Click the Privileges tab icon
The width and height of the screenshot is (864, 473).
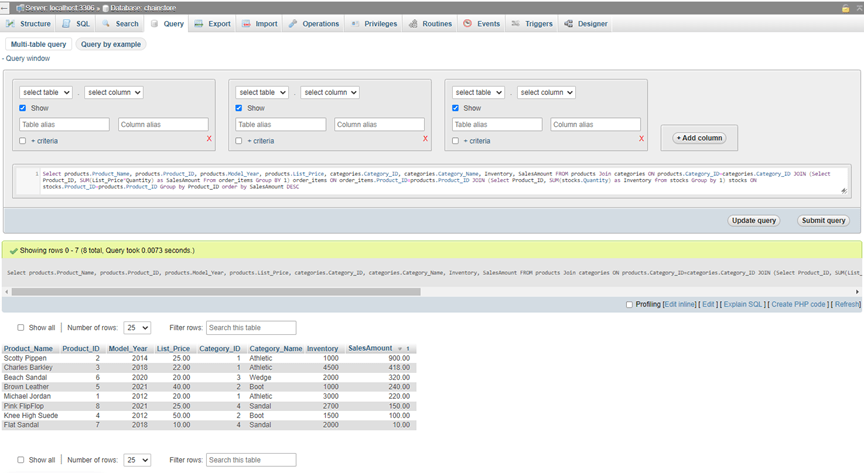pyautogui.click(x=355, y=23)
